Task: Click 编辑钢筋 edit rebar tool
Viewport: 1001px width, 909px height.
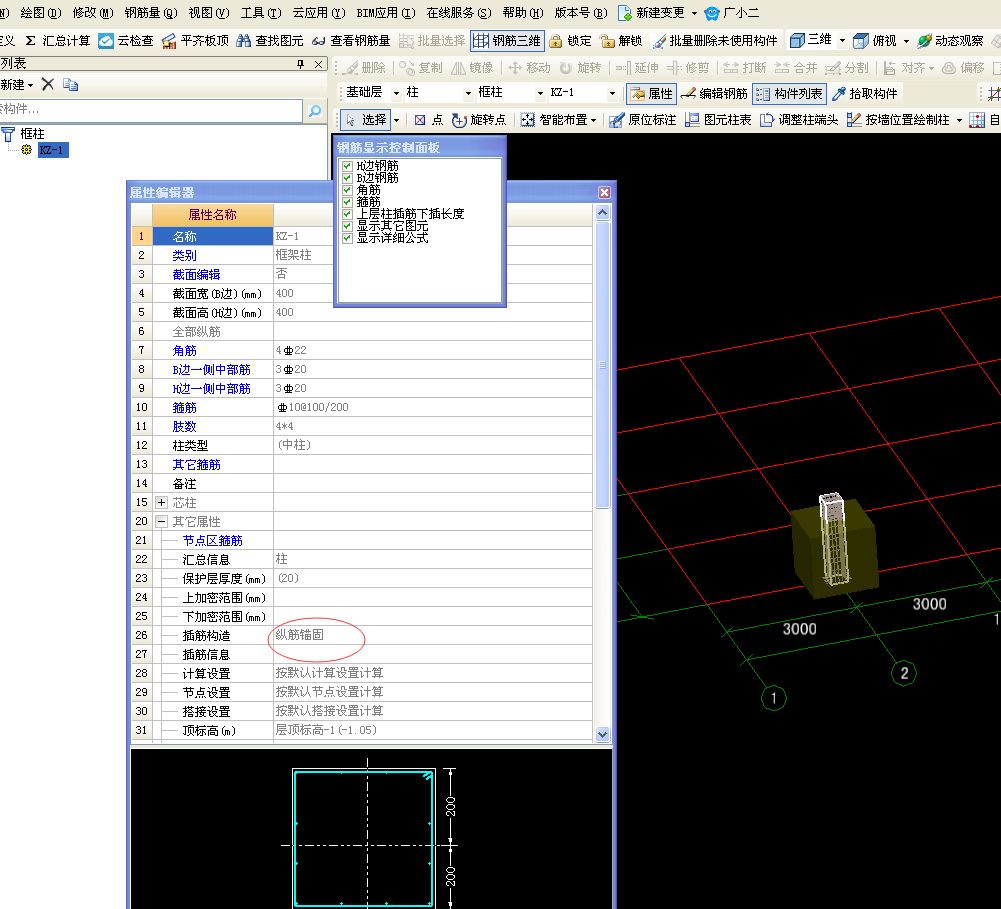Action: click(x=714, y=94)
